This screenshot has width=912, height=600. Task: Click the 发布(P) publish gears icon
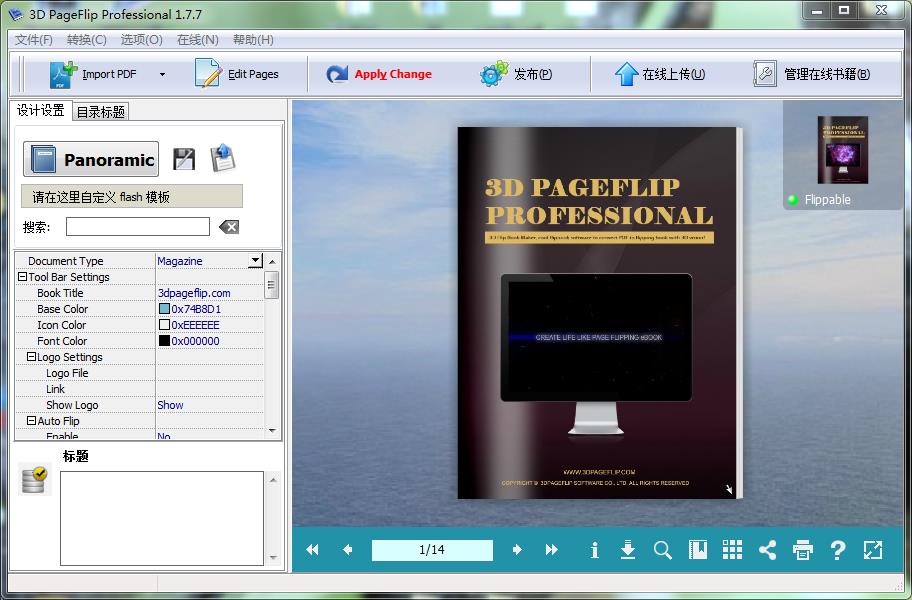pyautogui.click(x=493, y=74)
